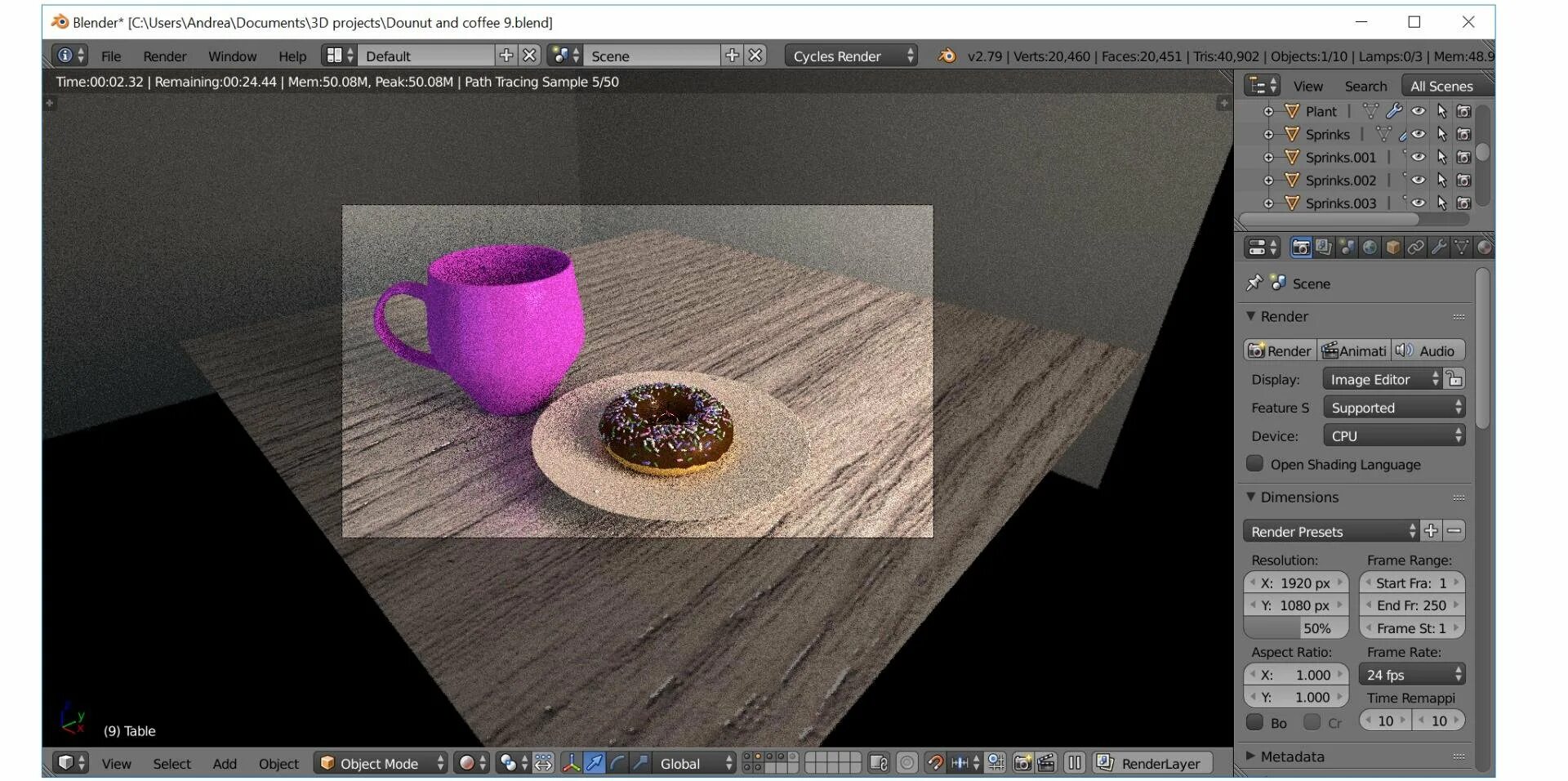The width and height of the screenshot is (1568, 781).
Task: Click the Plant mesh data triangle icon
Action: [1371, 111]
